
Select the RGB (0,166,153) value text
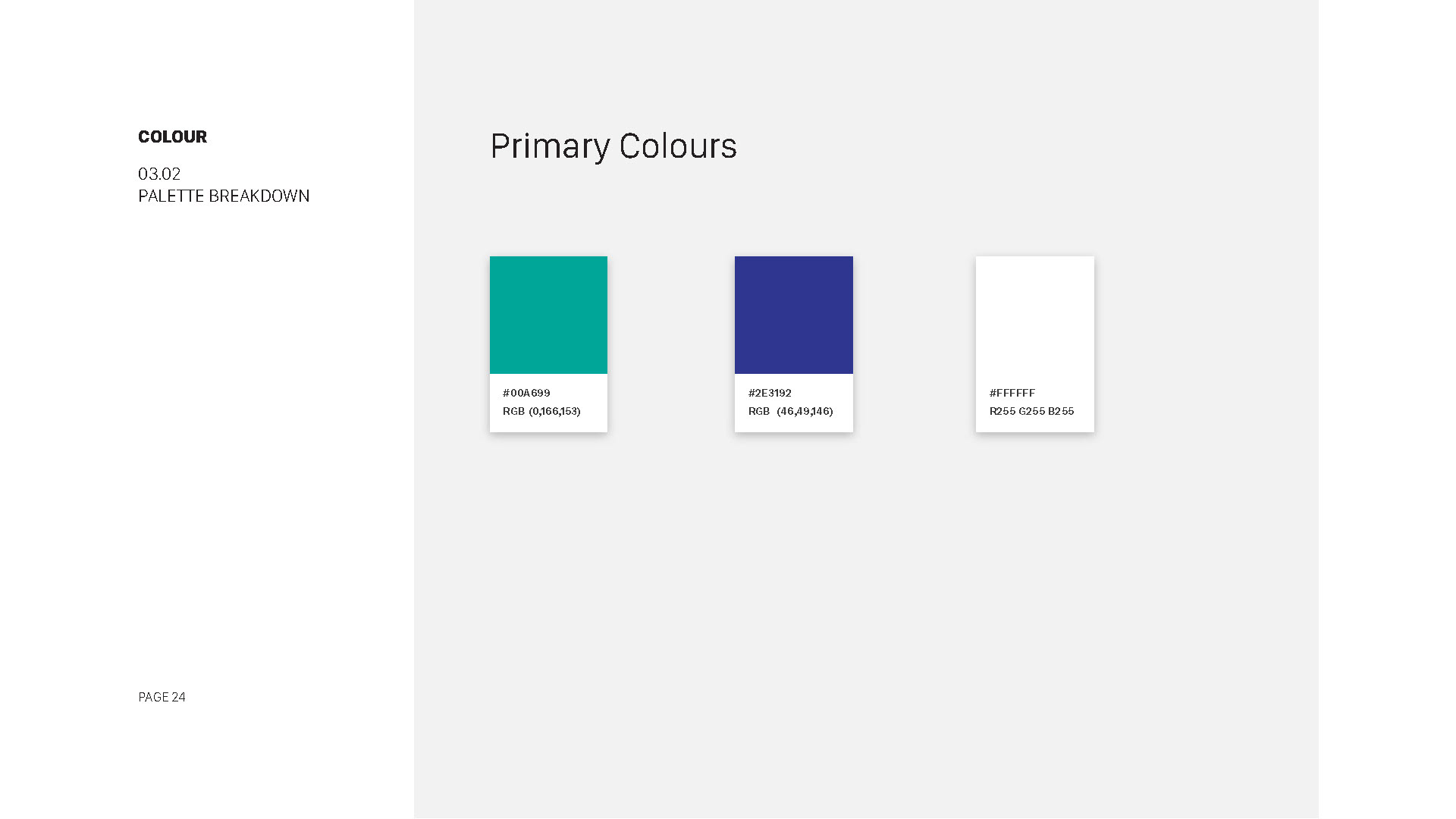pos(541,411)
